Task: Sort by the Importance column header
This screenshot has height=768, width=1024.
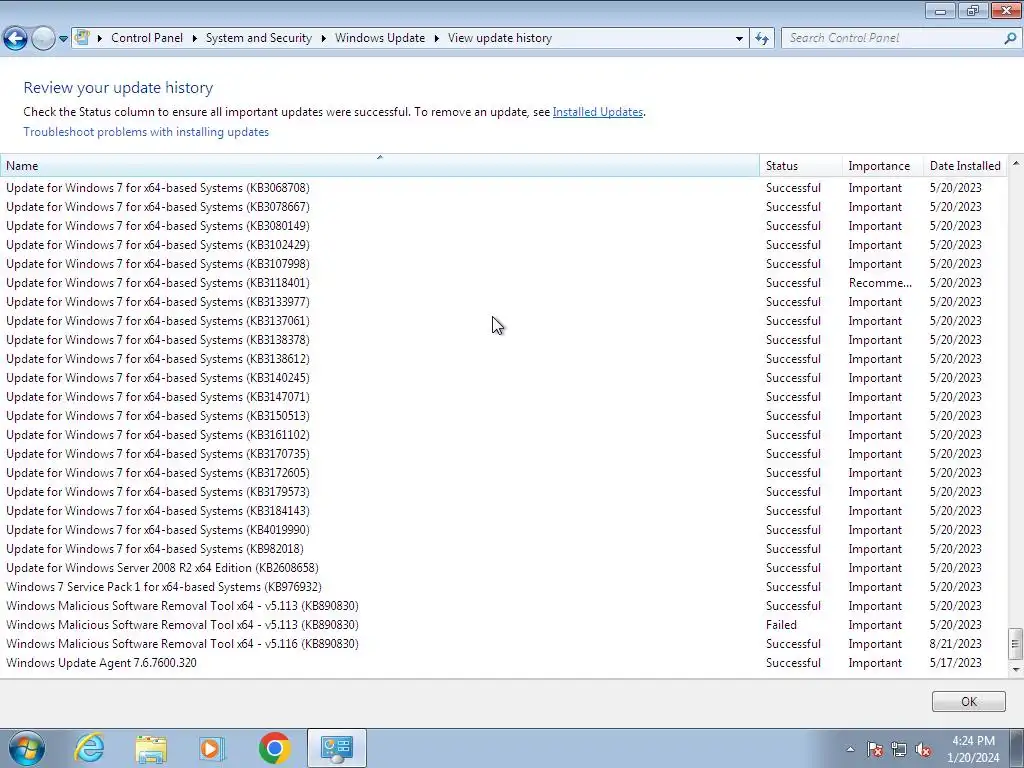Action: pyautogui.click(x=882, y=165)
